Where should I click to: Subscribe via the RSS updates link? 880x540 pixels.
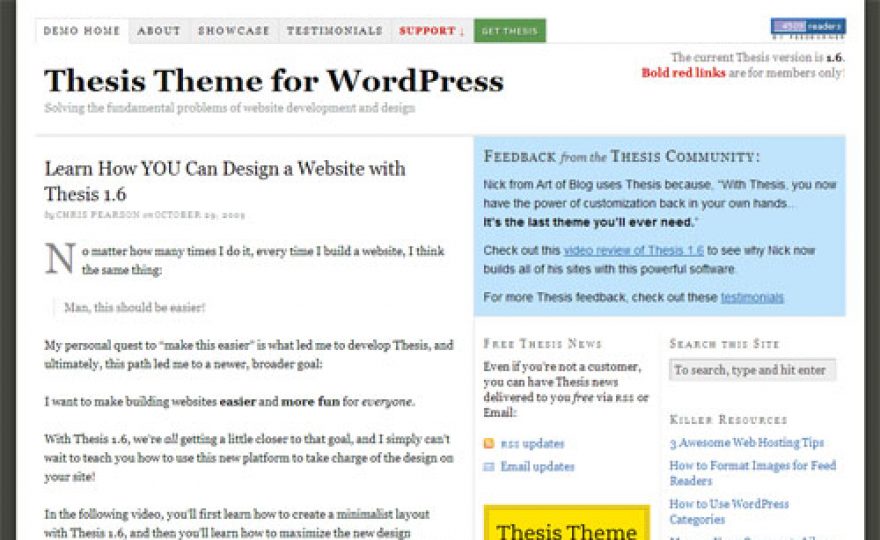pyautogui.click(x=532, y=443)
